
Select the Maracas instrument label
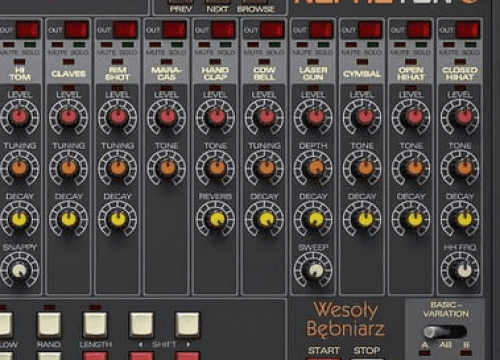pyautogui.click(x=166, y=74)
